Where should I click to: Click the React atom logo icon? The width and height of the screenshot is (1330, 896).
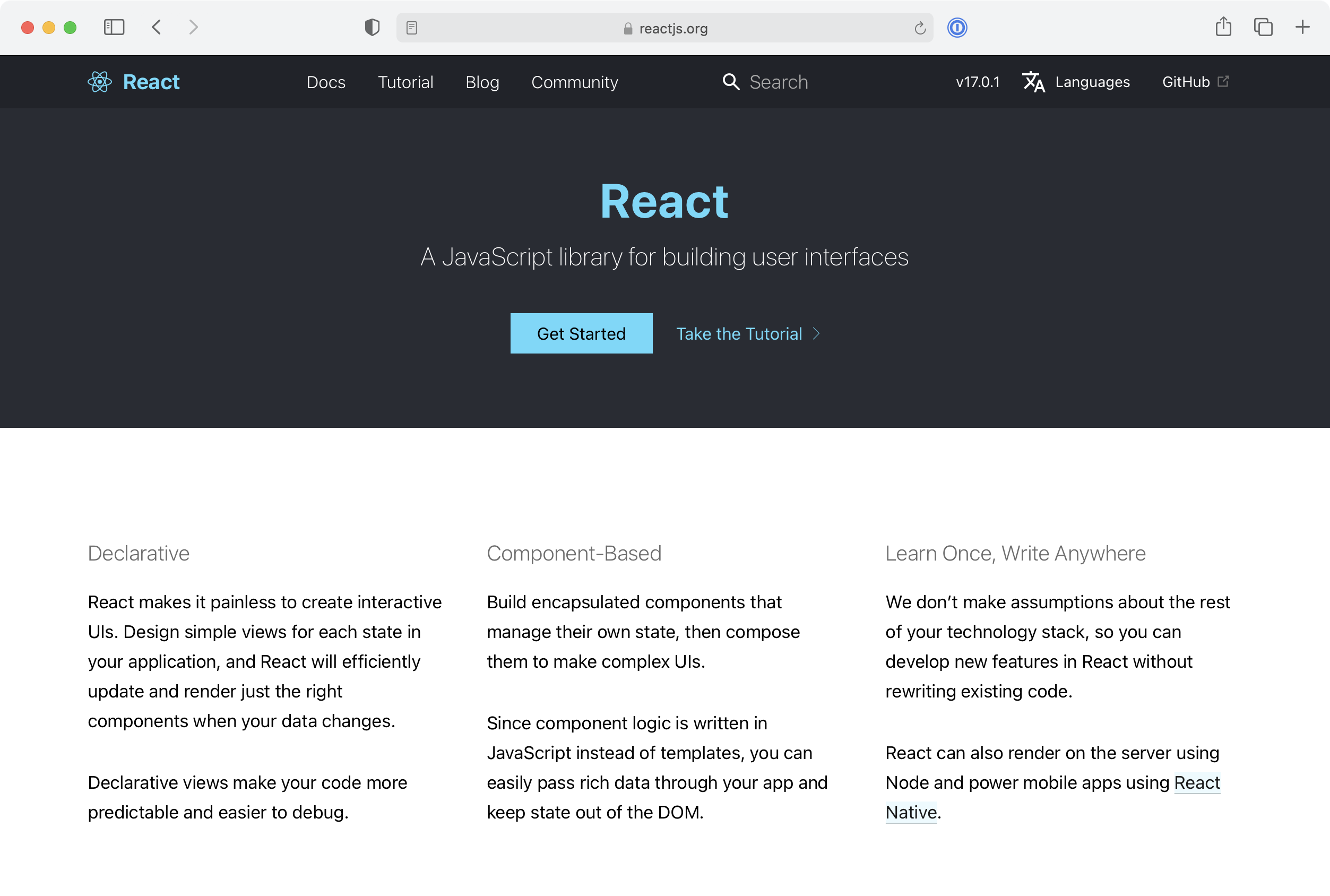[99, 82]
